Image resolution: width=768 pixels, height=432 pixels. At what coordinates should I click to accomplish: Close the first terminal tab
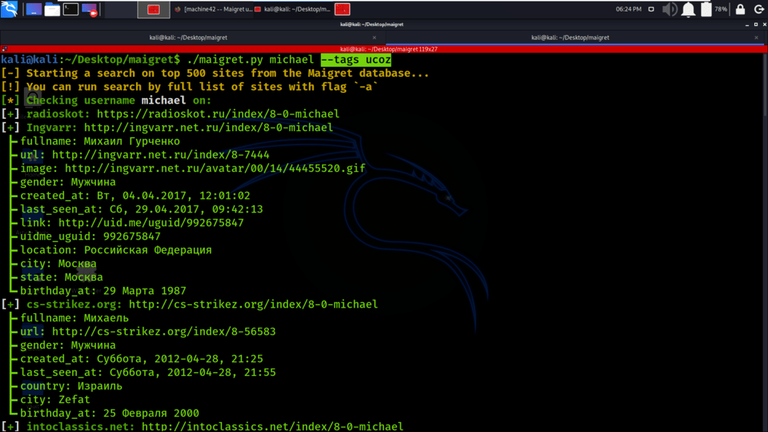[375, 37]
